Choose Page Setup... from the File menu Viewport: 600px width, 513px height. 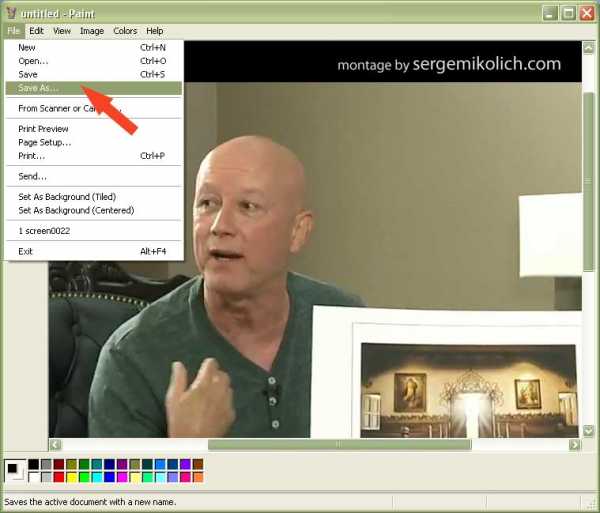[x=94, y=142]
